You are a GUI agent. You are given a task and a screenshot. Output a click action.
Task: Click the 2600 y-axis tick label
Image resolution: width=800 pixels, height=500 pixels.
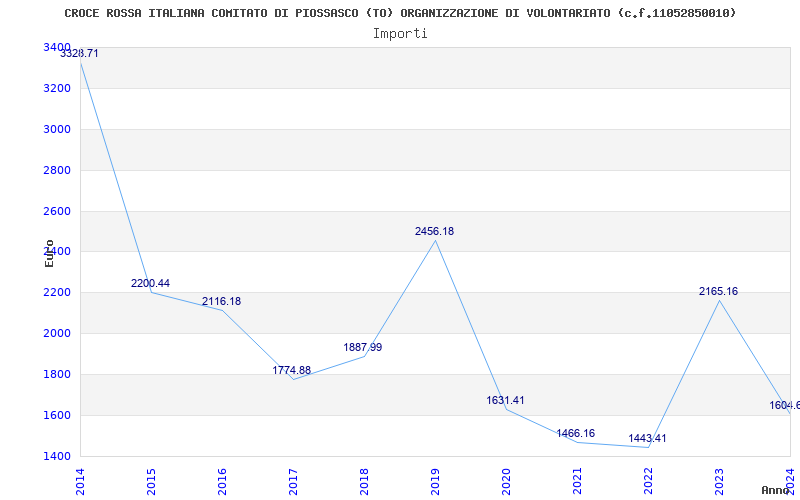pos(57,211)
